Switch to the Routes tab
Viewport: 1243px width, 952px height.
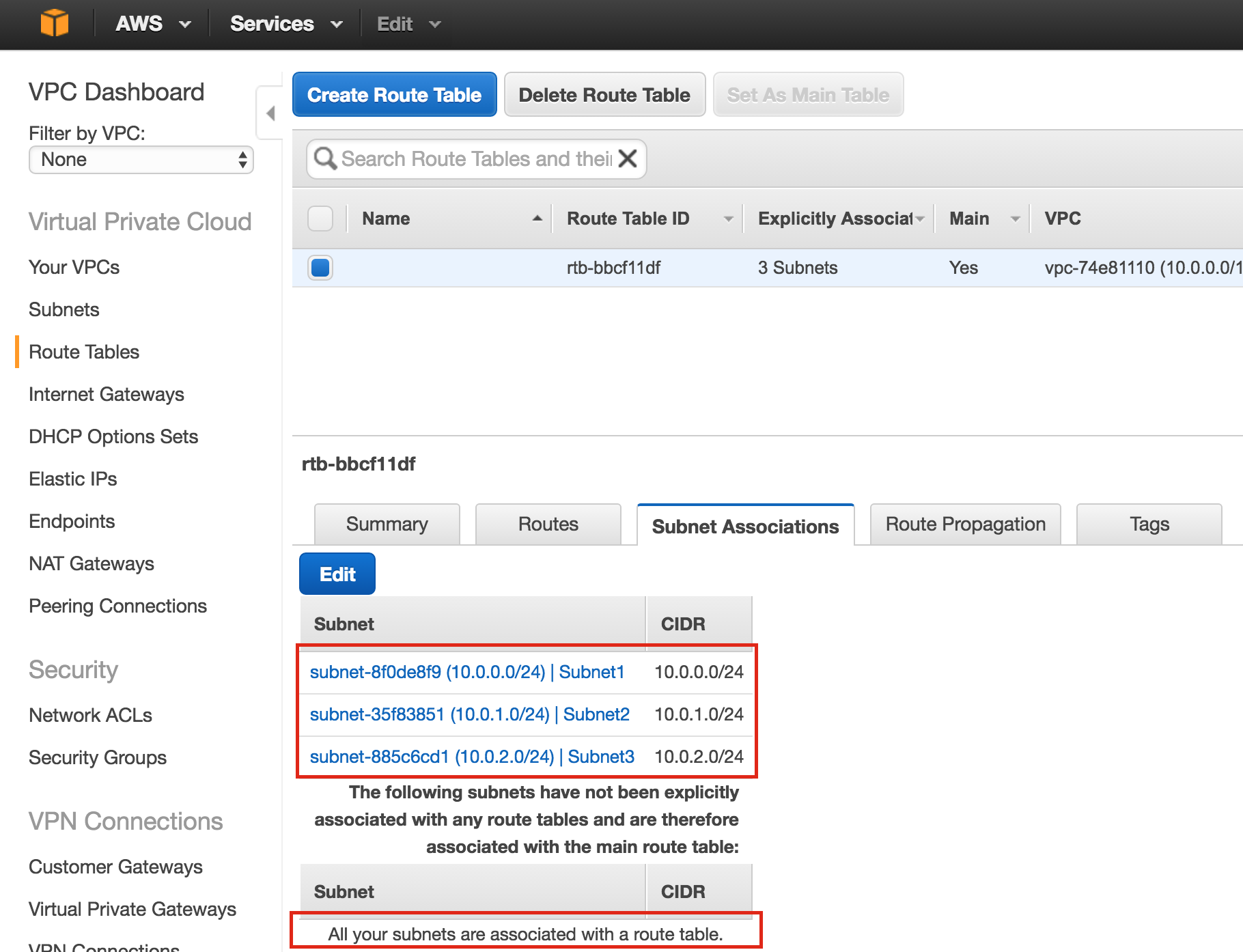click(548, 524)
